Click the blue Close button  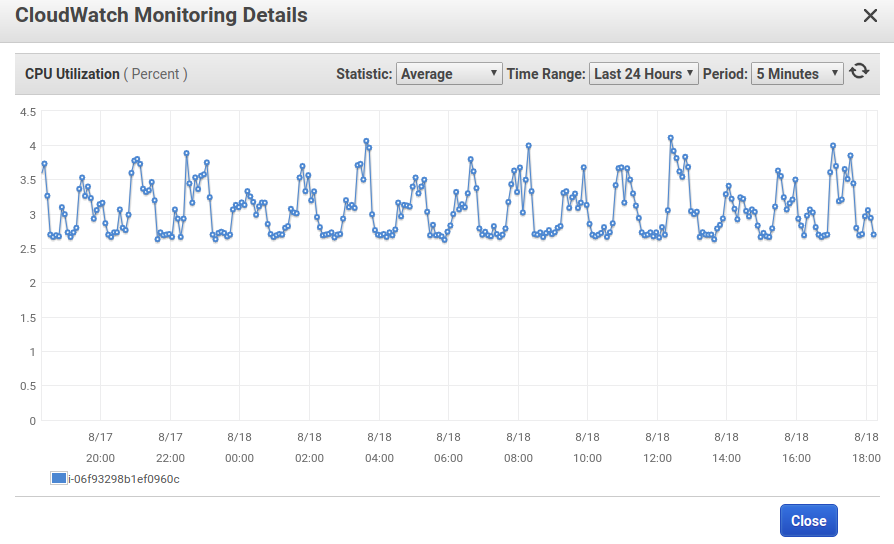(x=808, y=521)
